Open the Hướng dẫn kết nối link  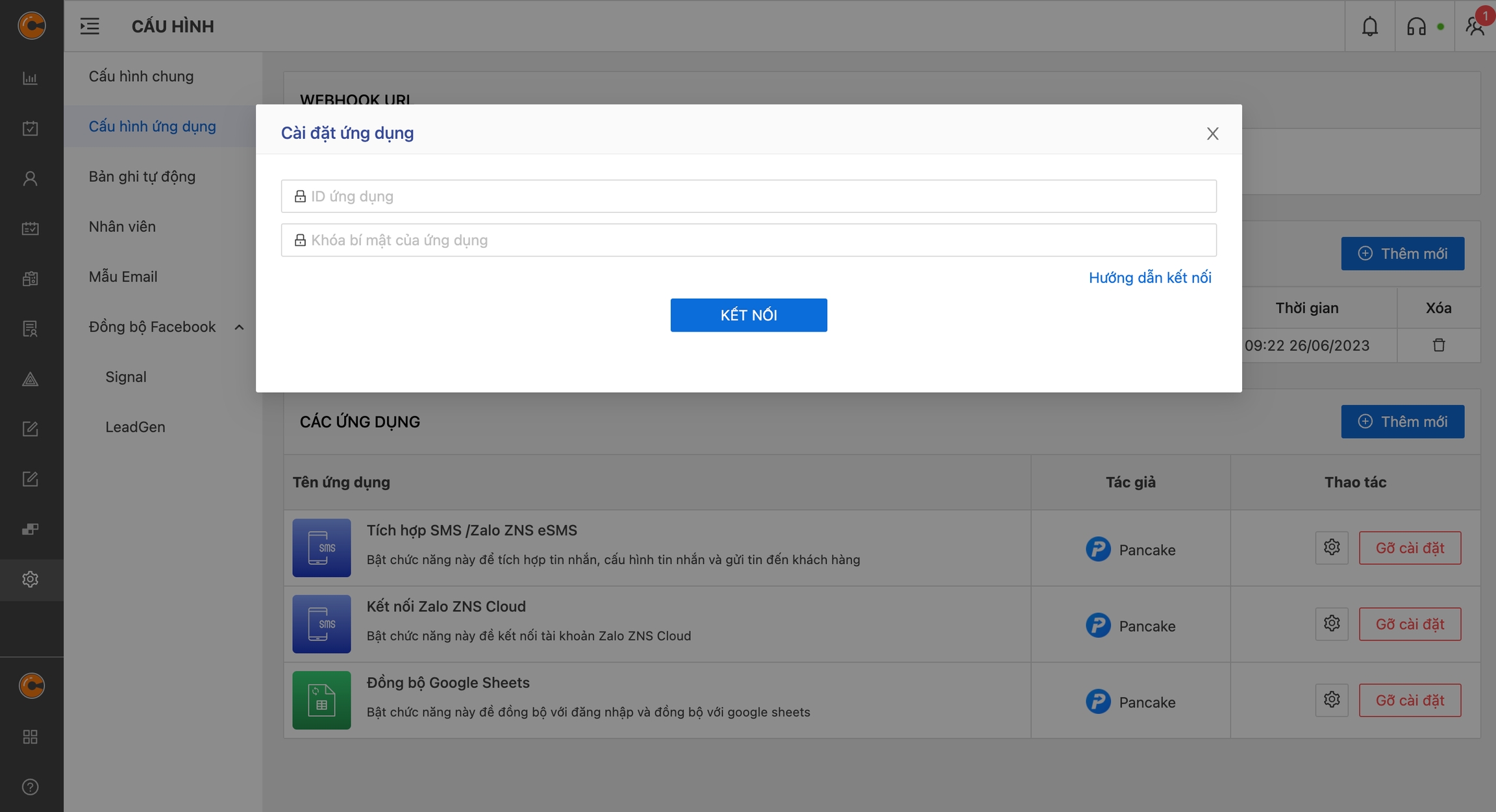(1149, 278)
